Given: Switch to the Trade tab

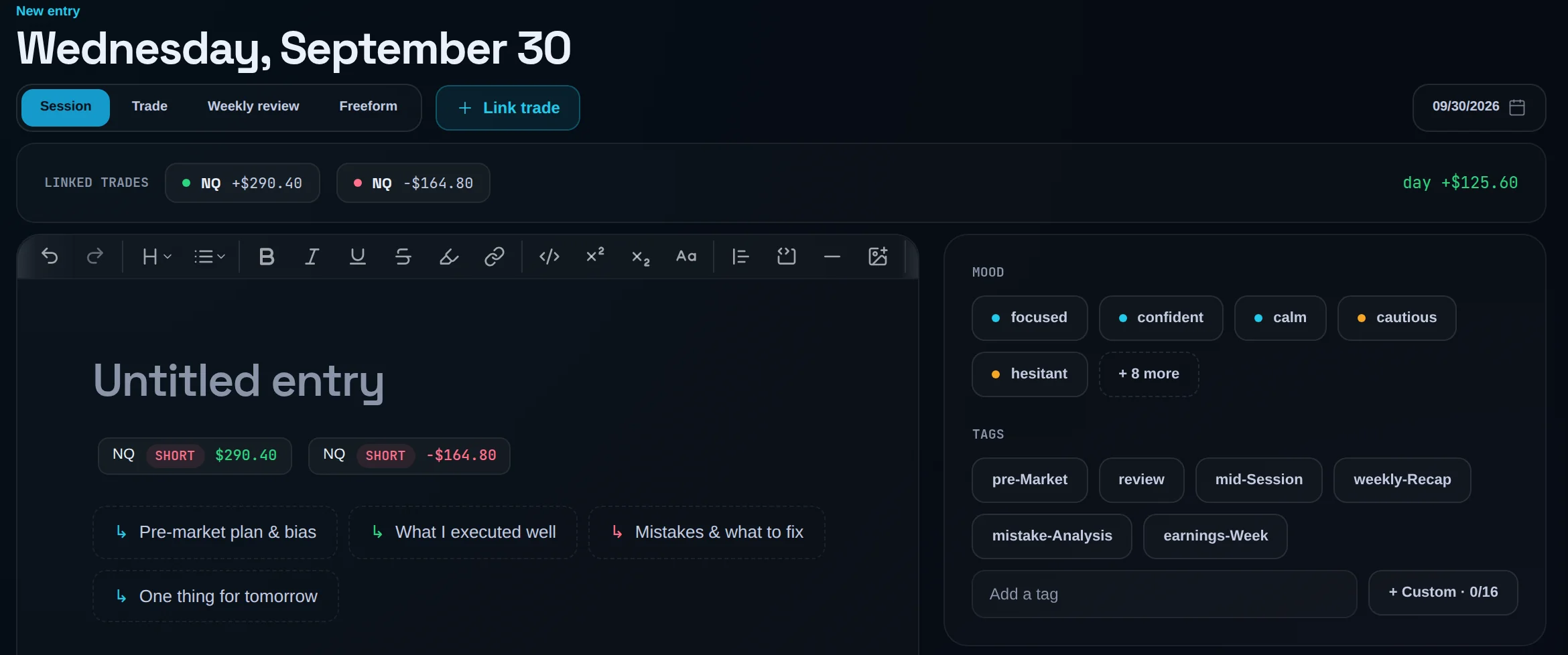Looking at the screenshot, I should coord(149,107).
